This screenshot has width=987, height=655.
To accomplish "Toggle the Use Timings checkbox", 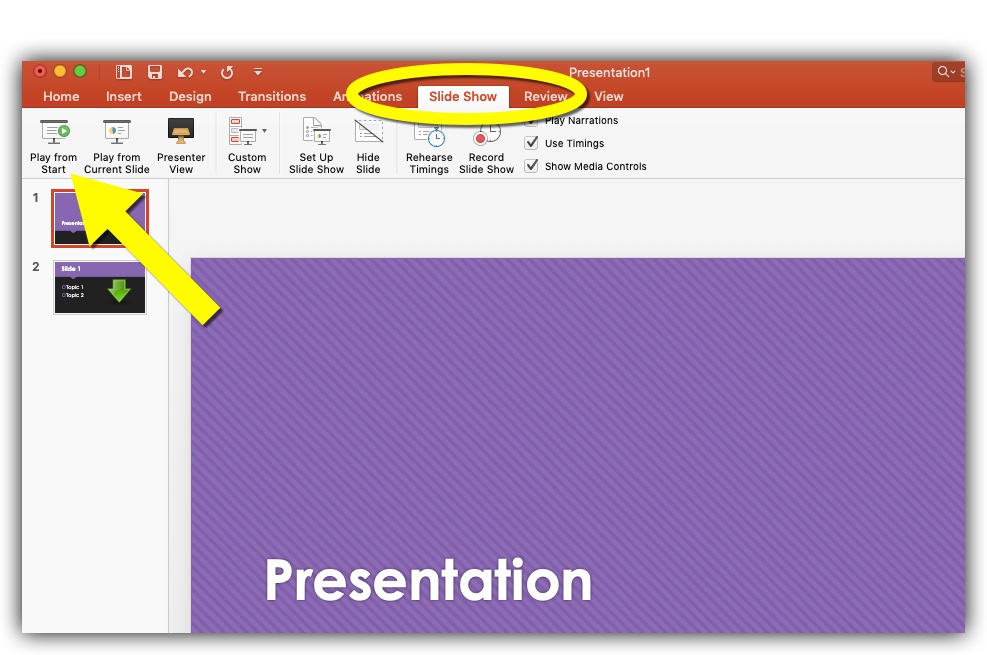I will click(x=532, y=143).
